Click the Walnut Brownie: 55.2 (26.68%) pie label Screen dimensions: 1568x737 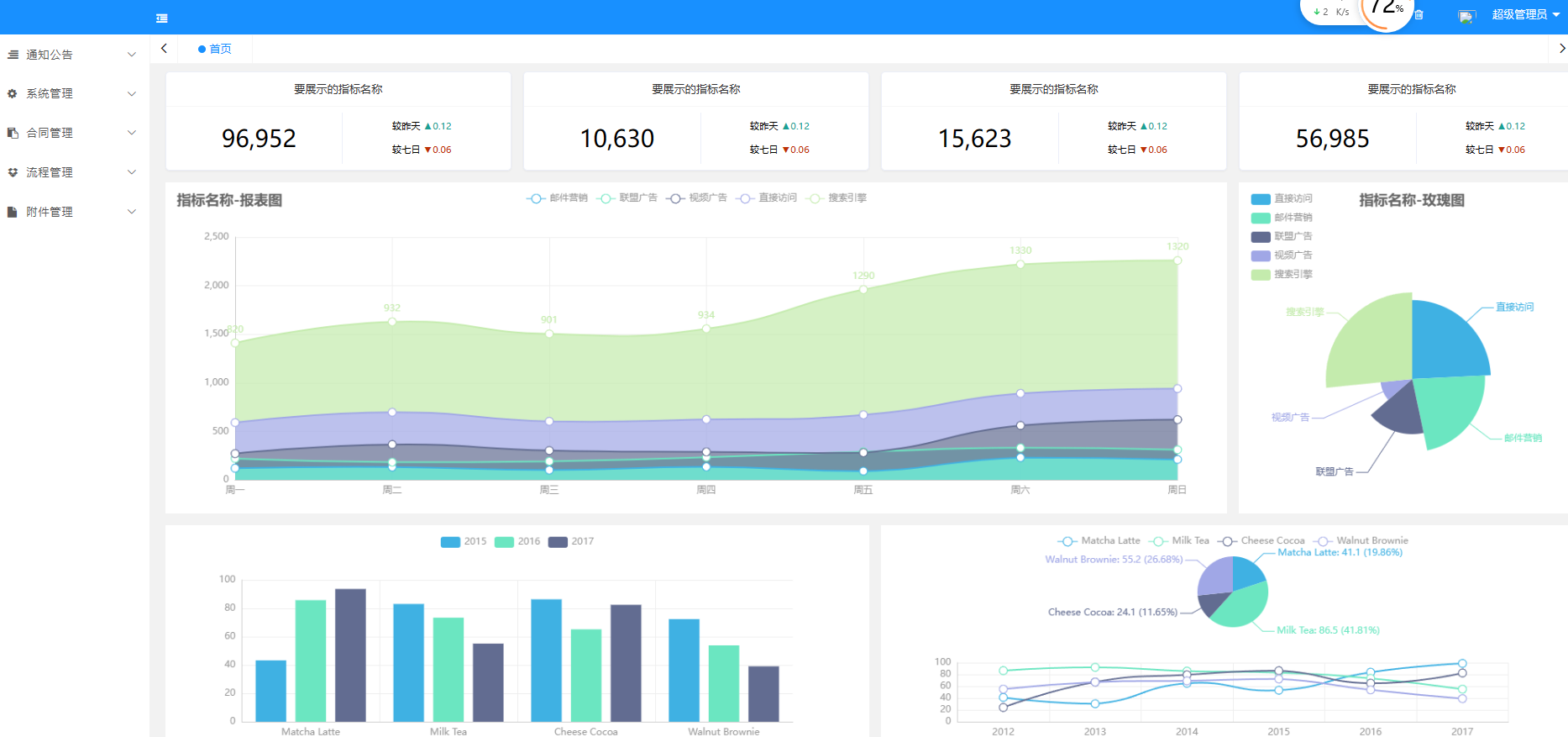(x=1114, y=560)
